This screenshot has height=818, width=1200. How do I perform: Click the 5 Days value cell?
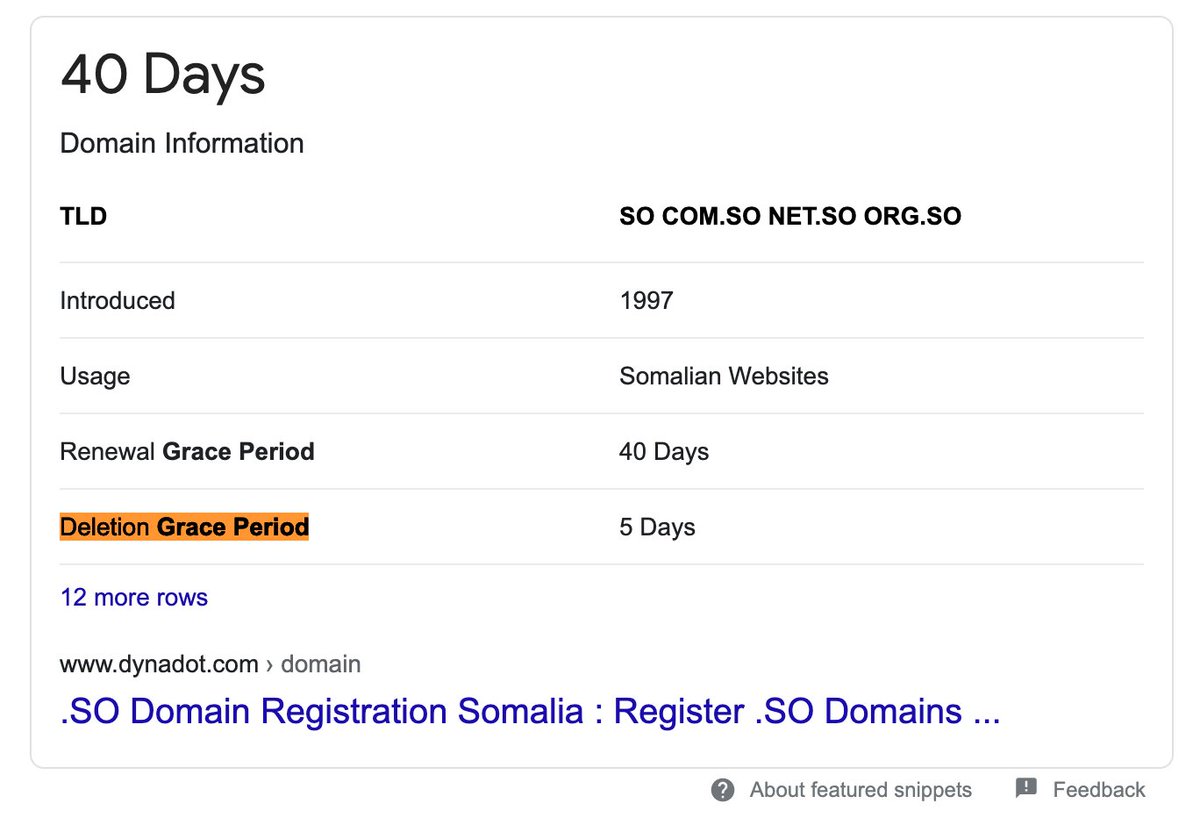tap(657, 527)
